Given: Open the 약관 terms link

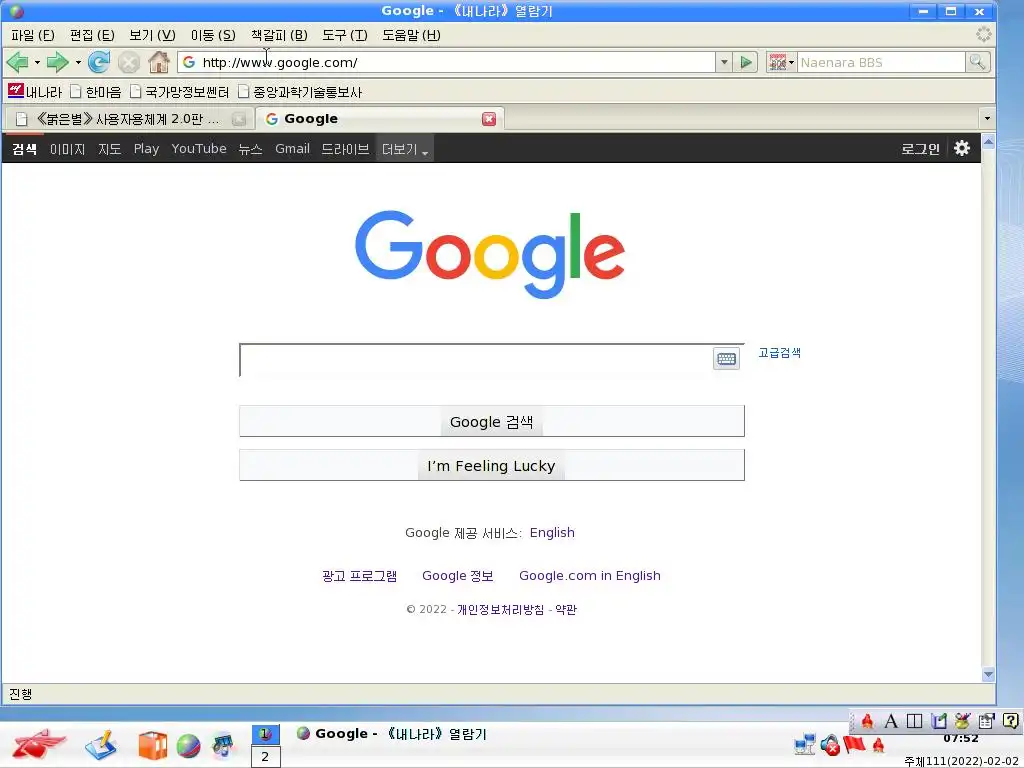Looking at the screenshot, I should (566, 609).
